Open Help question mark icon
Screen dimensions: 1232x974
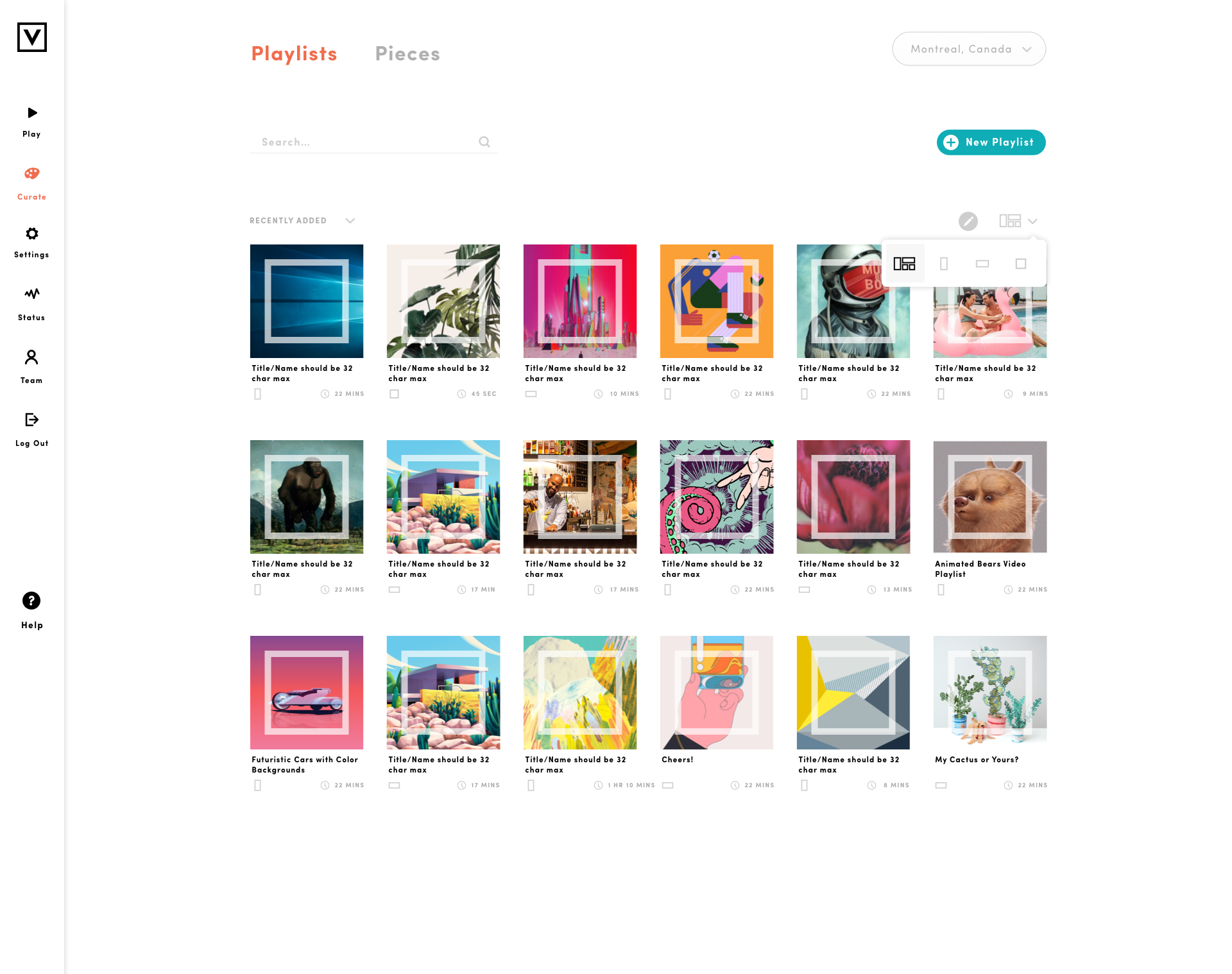(x=31, y=601)
